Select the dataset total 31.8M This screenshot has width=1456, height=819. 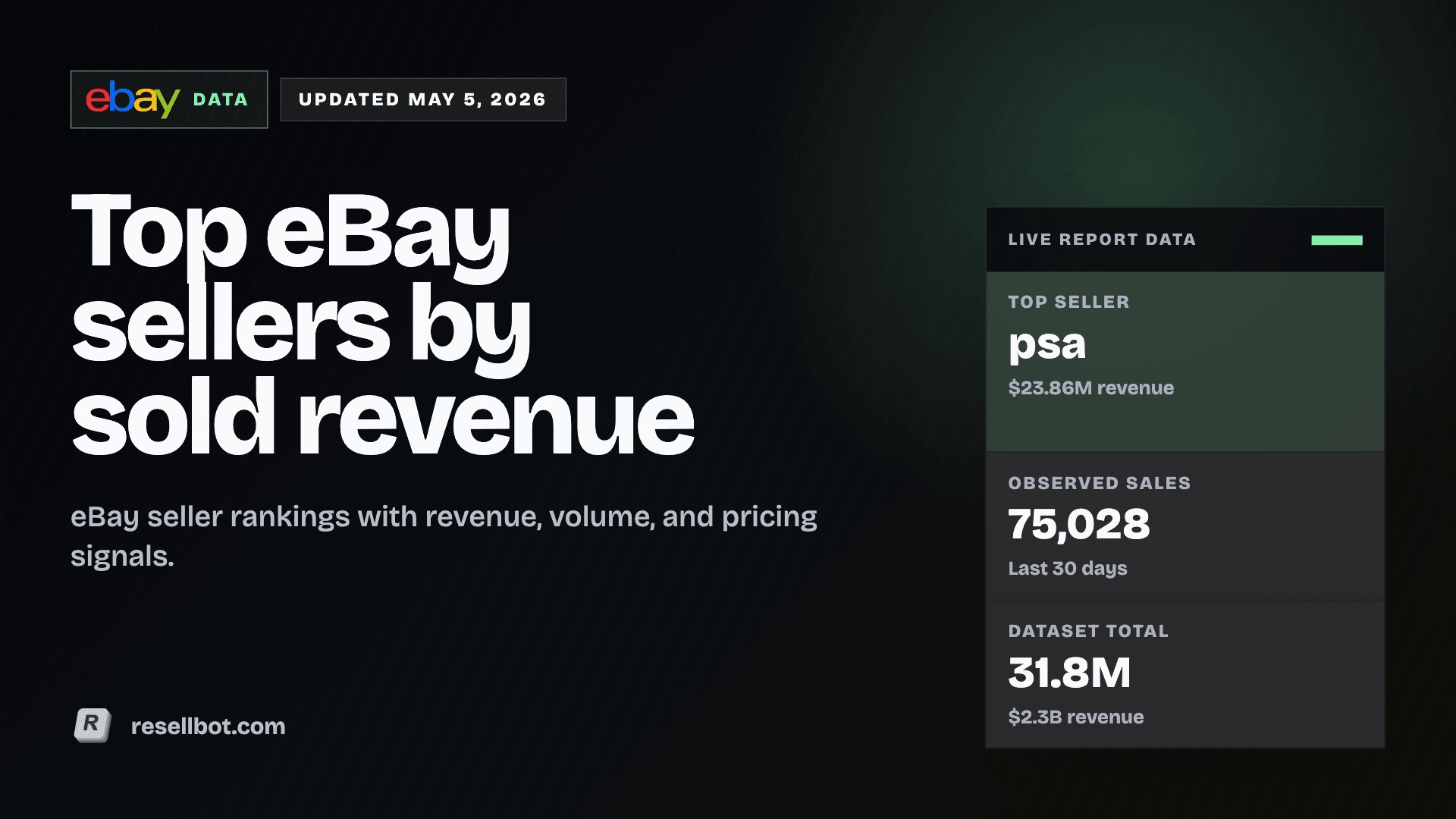pyautogui.click(x=1069, y=673)
